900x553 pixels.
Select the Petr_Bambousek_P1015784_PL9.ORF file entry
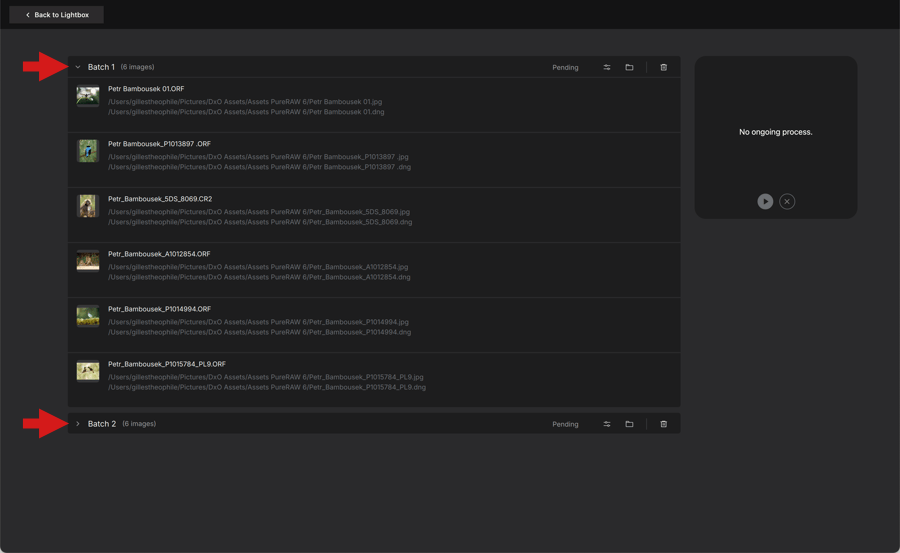(374, 380)
